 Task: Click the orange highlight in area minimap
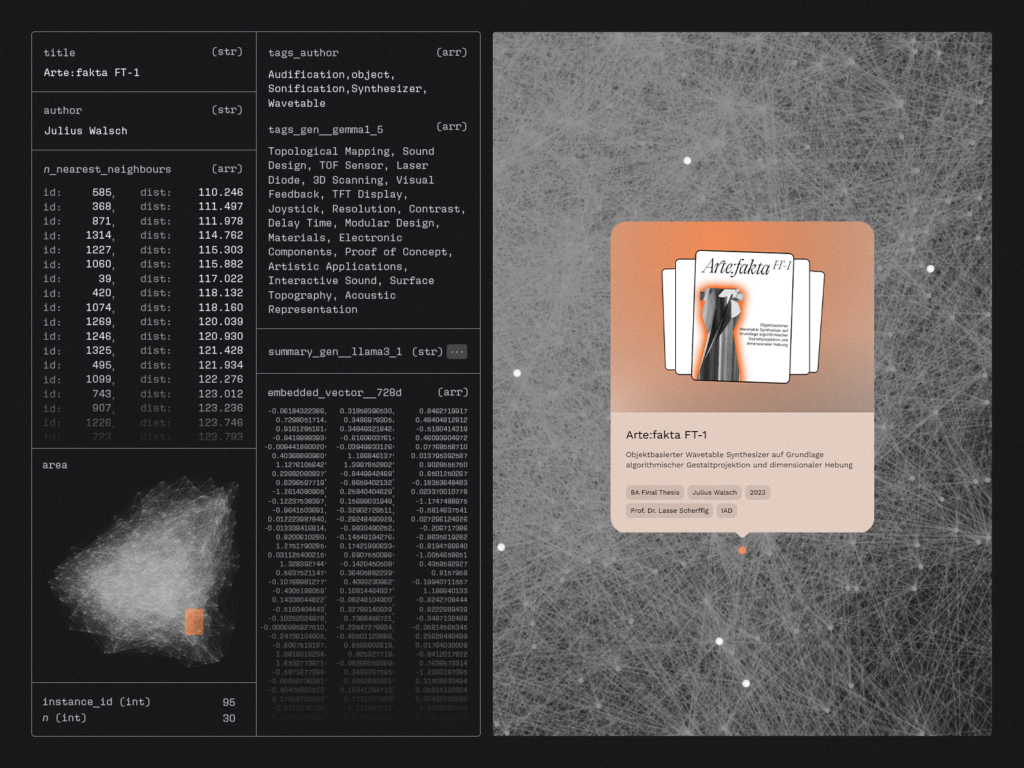[194, 622]
